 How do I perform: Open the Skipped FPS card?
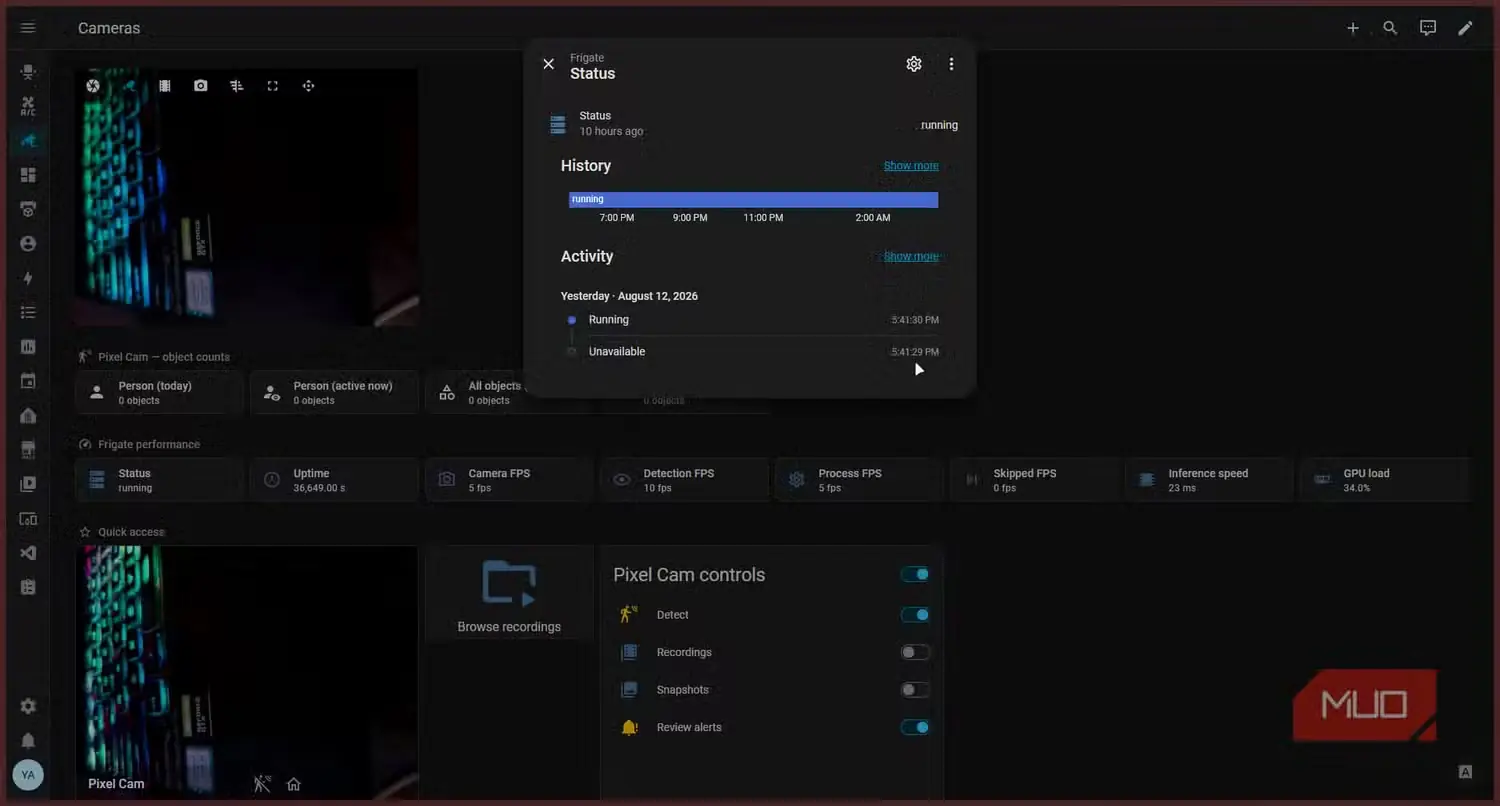(1034, 480)
